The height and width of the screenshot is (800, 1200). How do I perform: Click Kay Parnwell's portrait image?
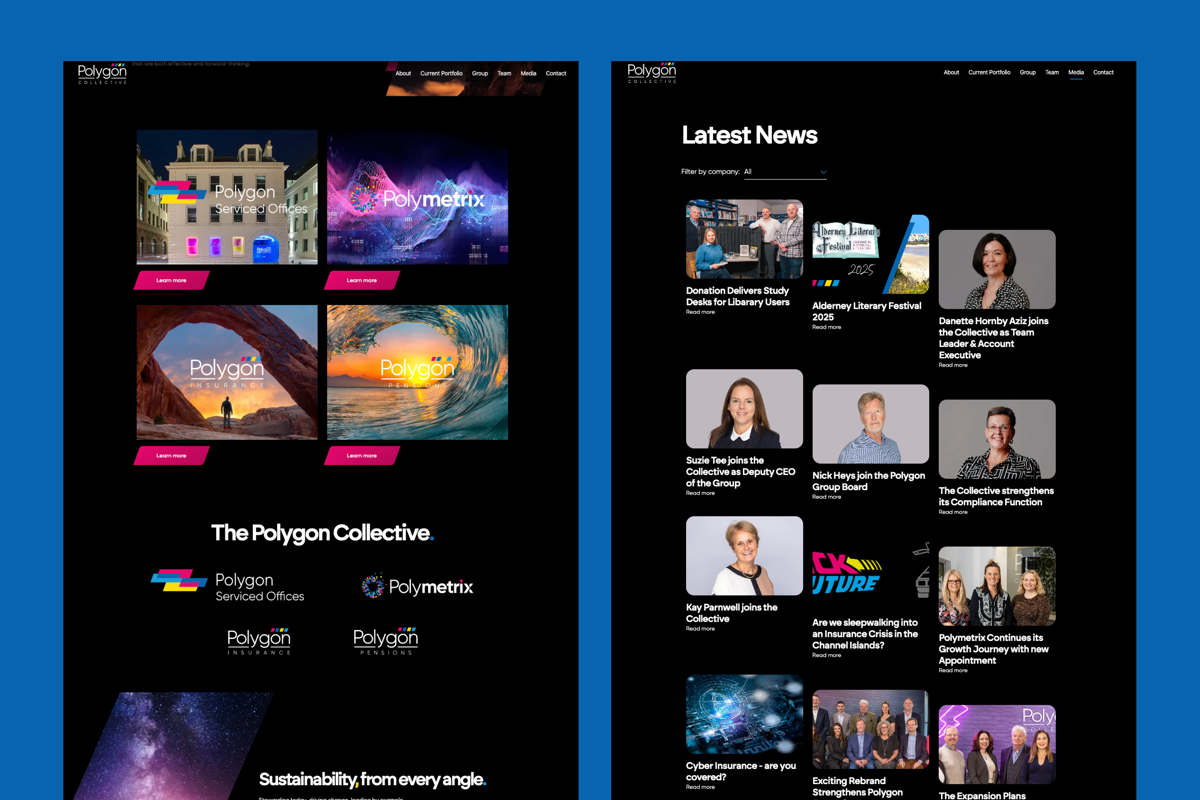point(744,555)
